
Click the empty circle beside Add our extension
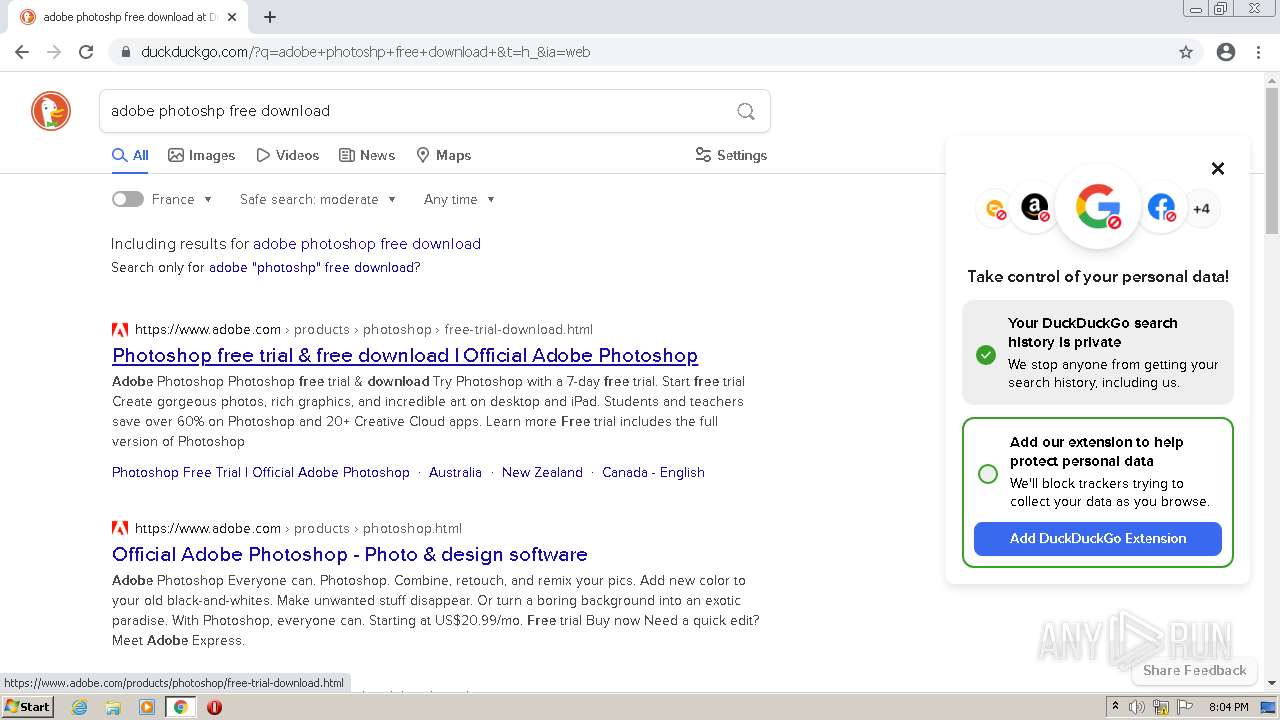988,474
